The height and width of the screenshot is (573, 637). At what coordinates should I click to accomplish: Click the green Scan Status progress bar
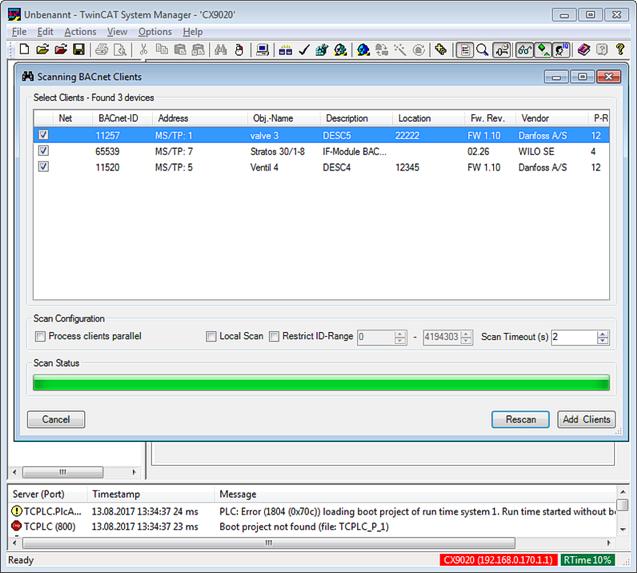321,383
